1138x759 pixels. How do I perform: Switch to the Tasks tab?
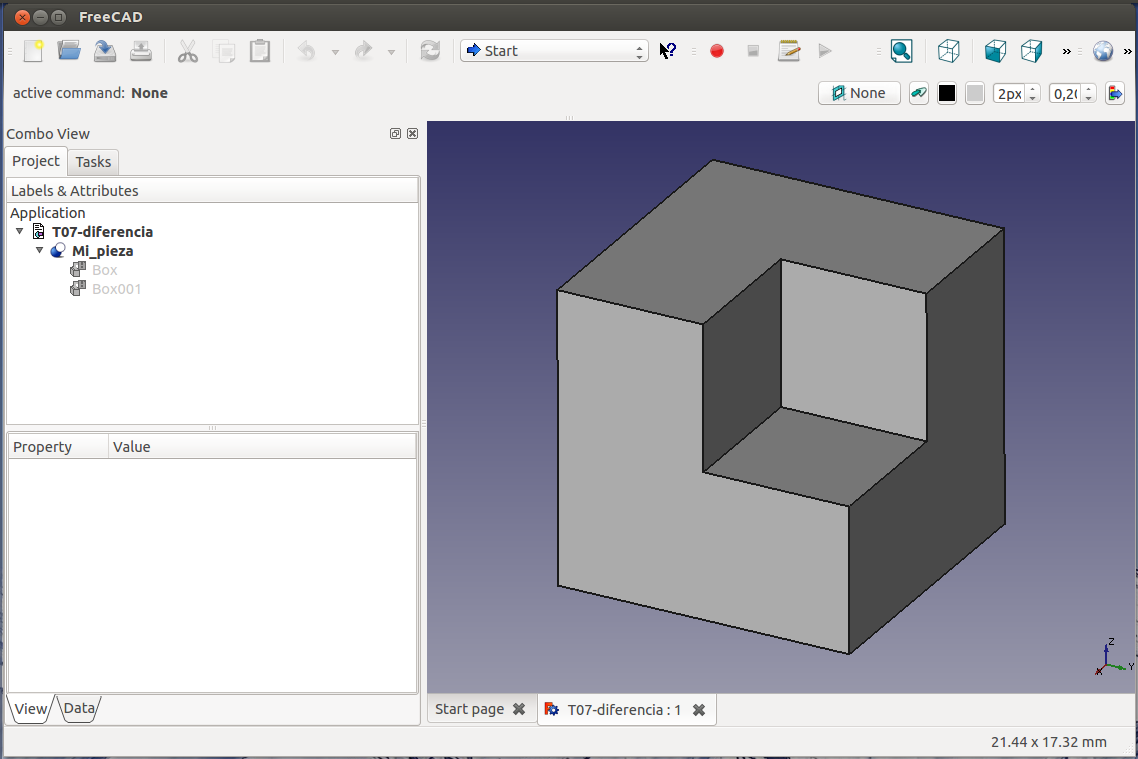click(93, 162)
